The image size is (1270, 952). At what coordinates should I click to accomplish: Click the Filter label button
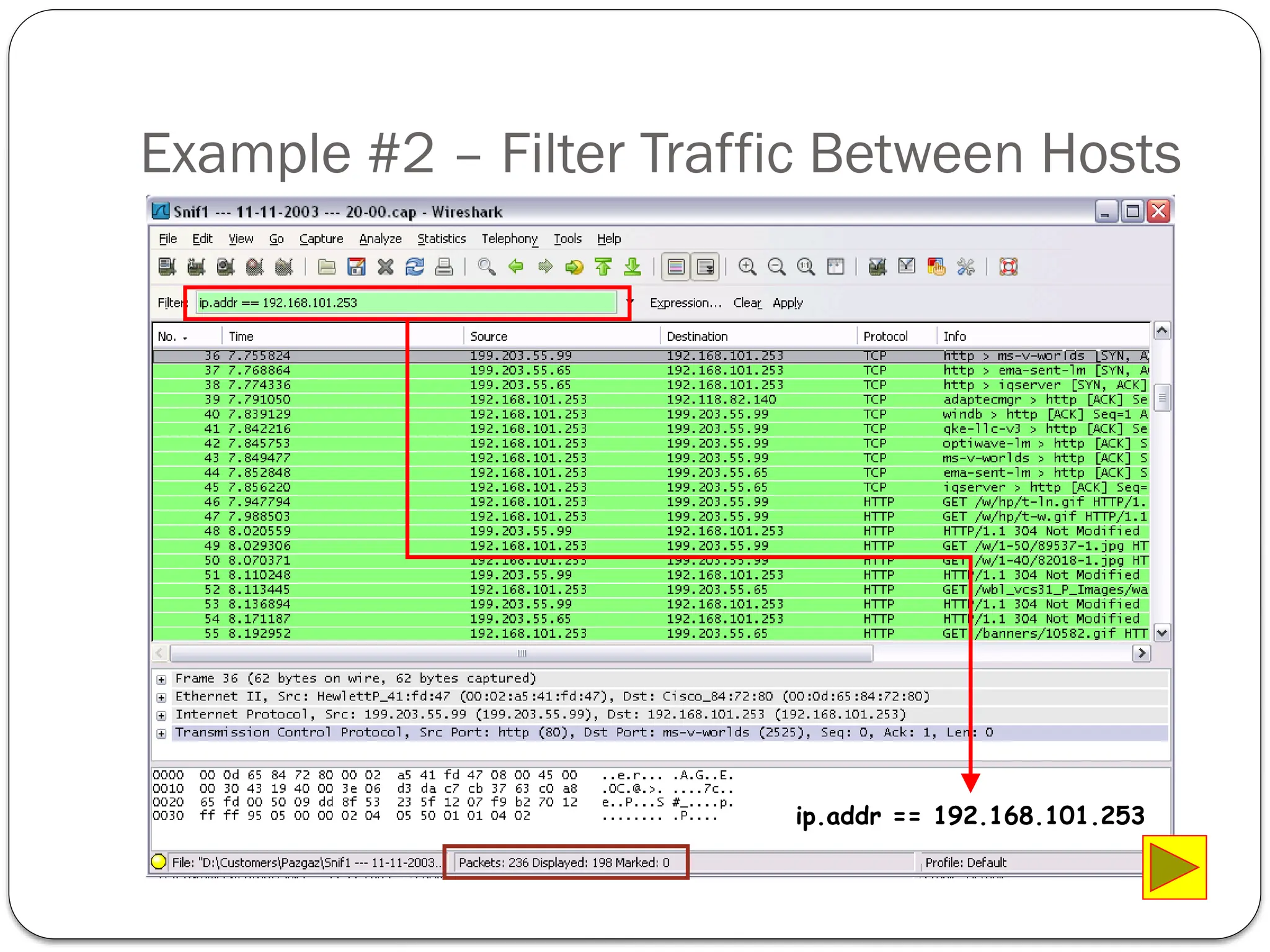171,303
